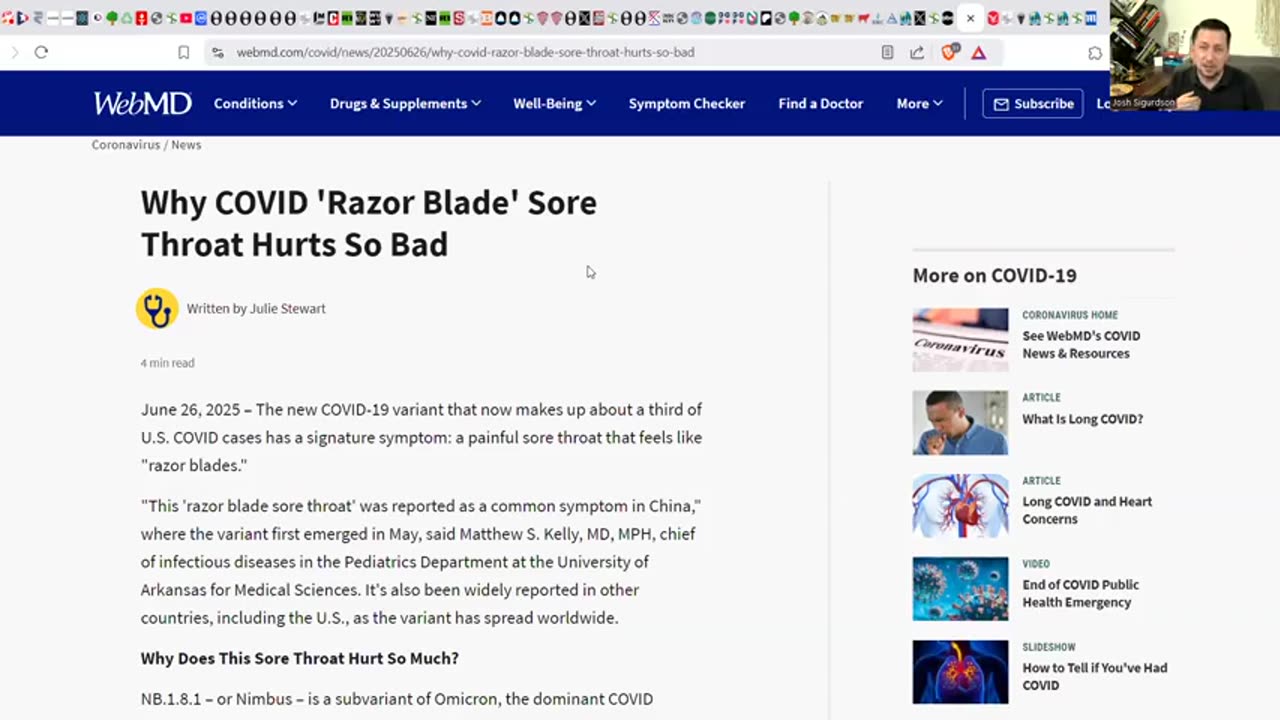Expand the Drugs & Supplements menu
1280x720 pixels.
pyautogui.click(x=405, y=103)
